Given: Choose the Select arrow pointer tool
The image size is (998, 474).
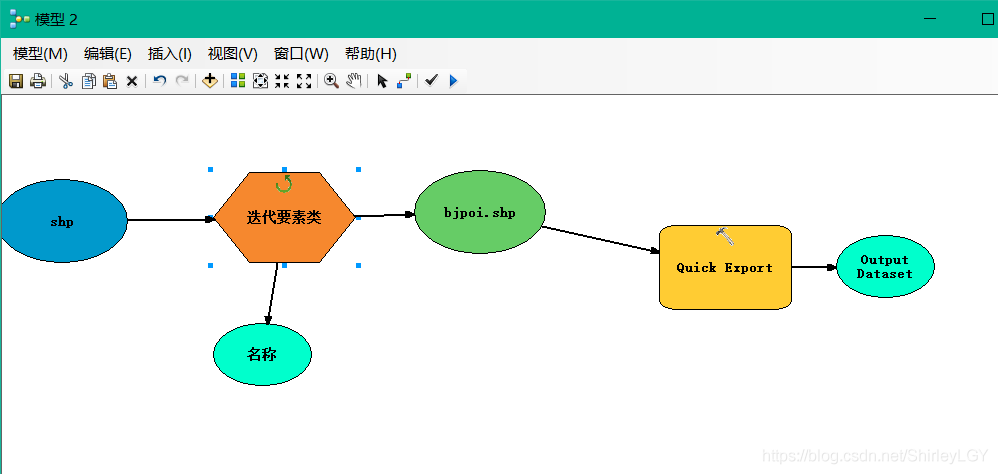Looking at the screenshot, I should coord(382,81).
